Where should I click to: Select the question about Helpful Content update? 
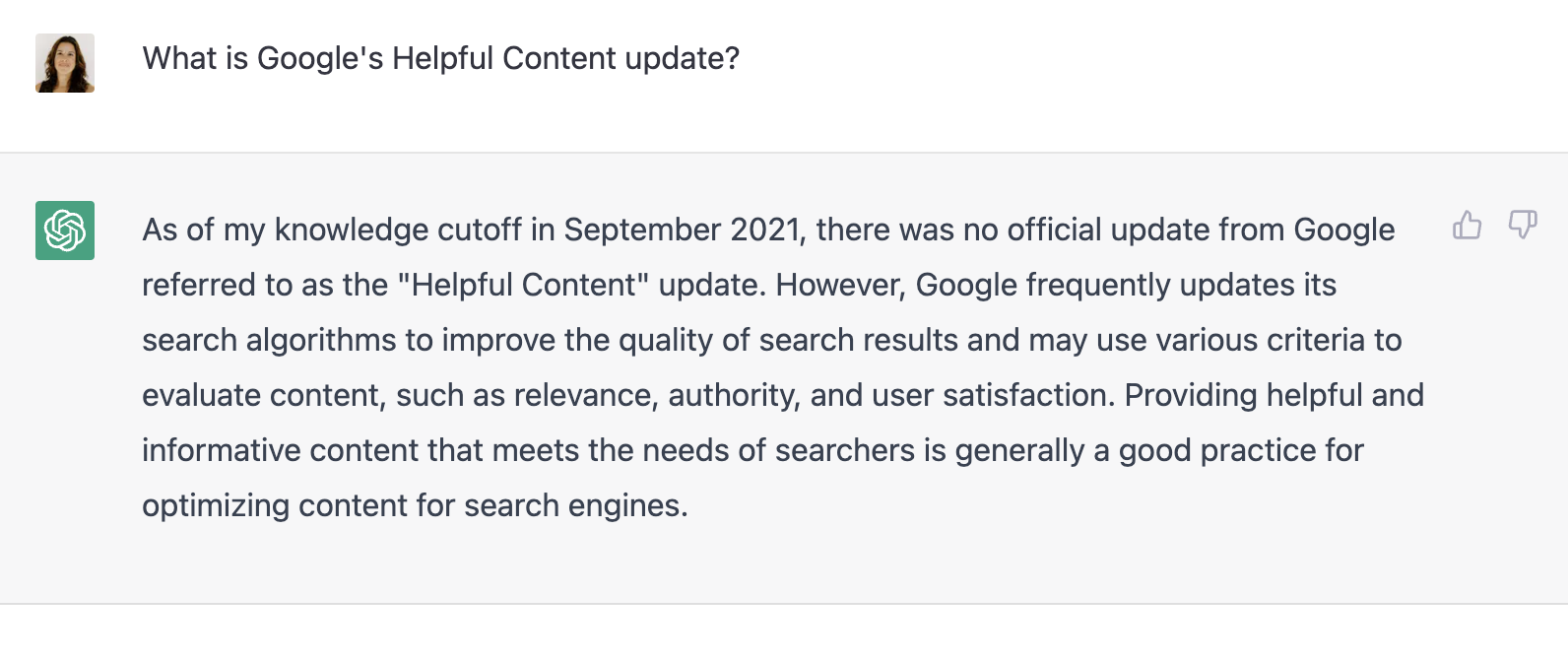440,60
